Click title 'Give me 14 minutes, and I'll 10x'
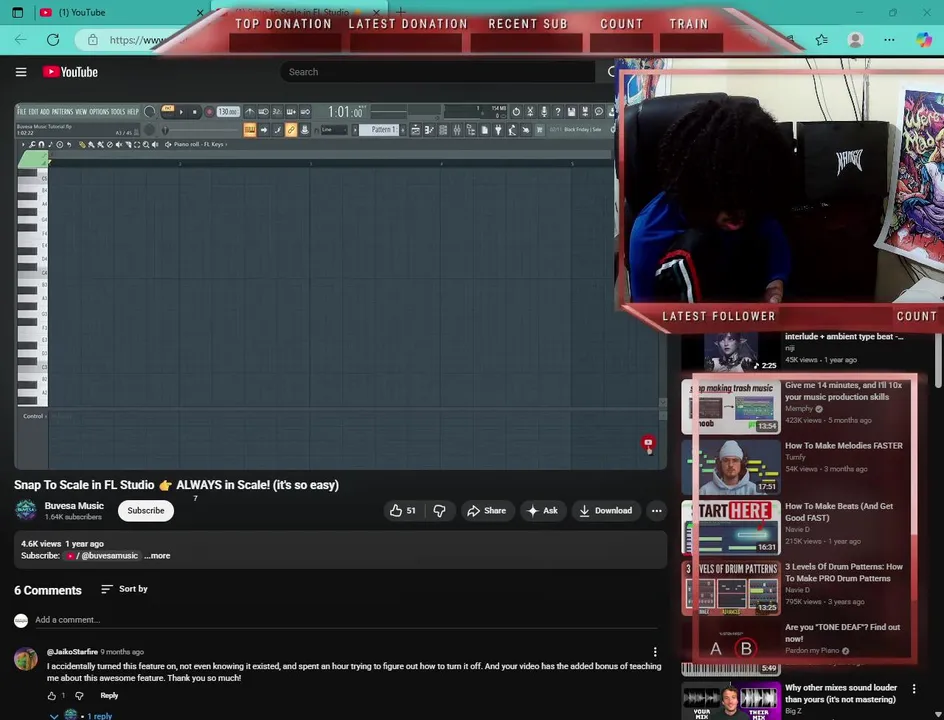The image size is (944, 720). click(x=843, y=391)
